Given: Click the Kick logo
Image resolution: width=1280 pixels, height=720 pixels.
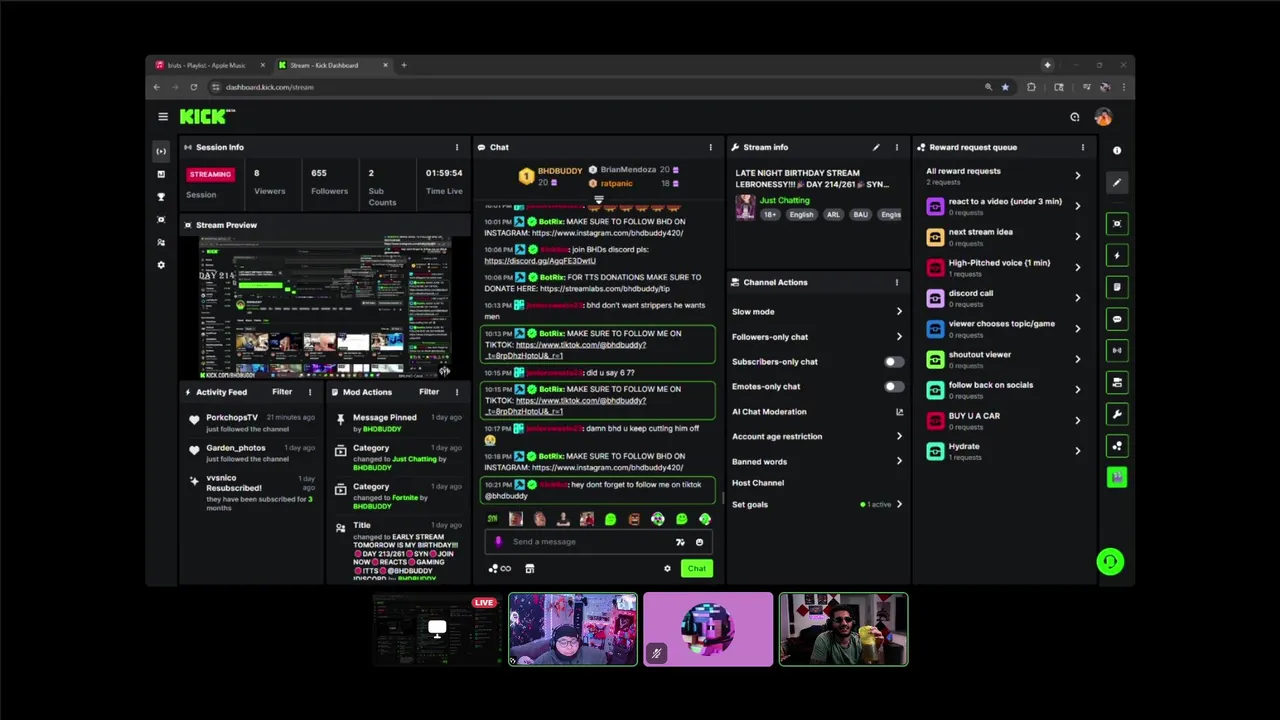Looking at the screenshot, I should pos(207,117).
